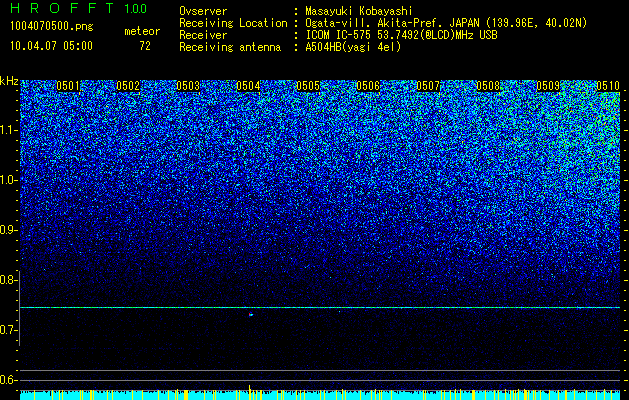Click the Ovserver field label

tap(203, 11)
